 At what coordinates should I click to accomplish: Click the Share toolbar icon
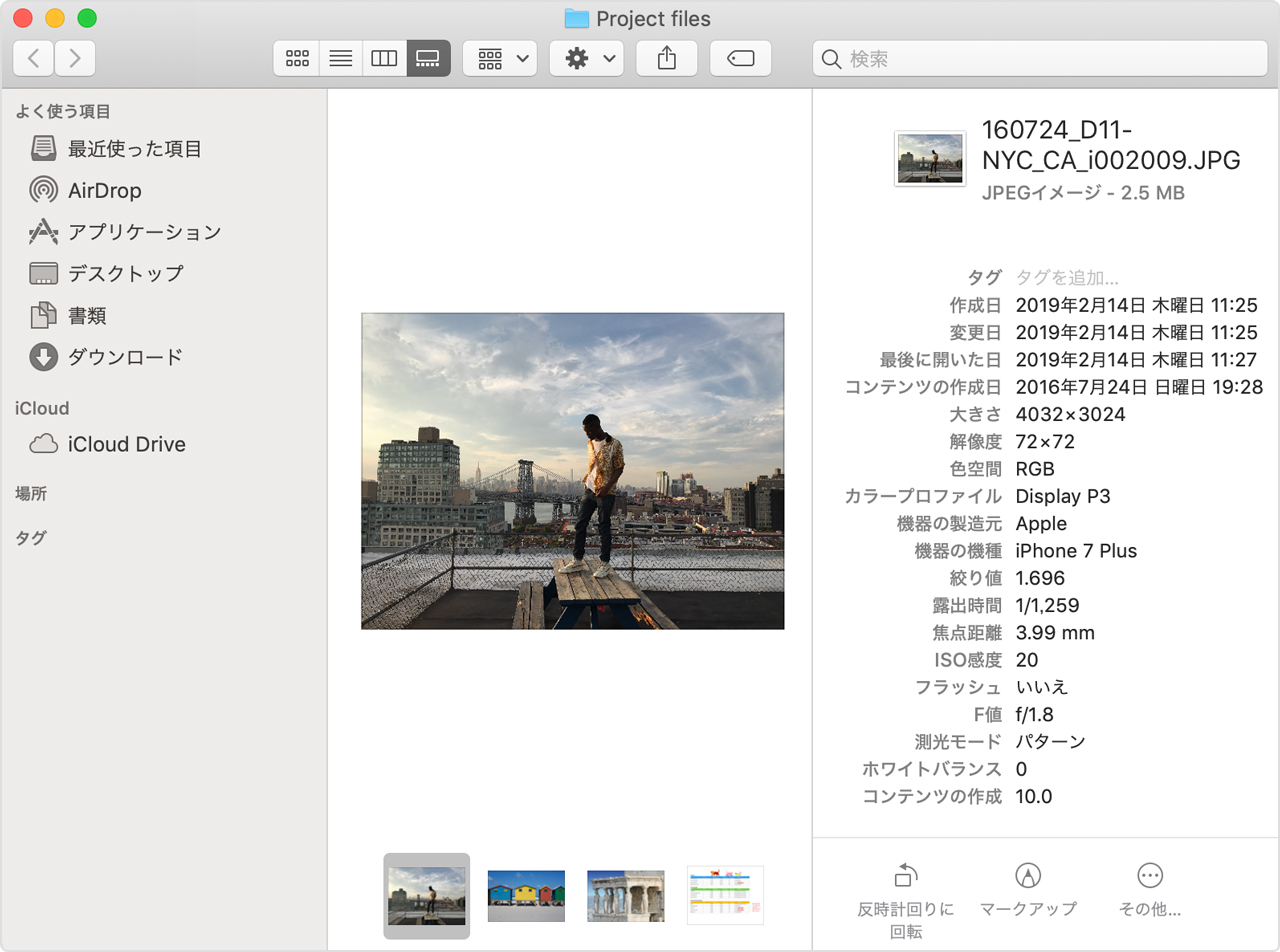[667, 59]
